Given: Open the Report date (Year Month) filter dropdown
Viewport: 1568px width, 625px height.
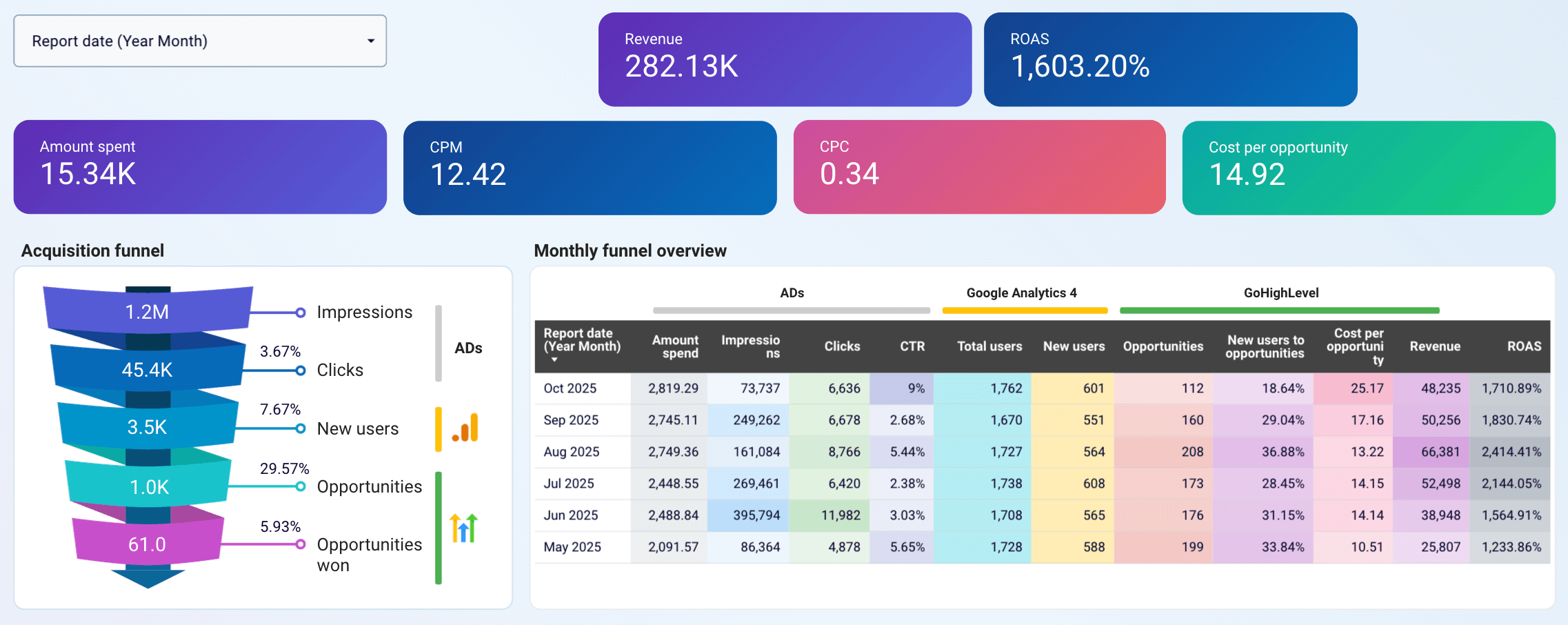Looking at the screenshot, I should point(199,41).
